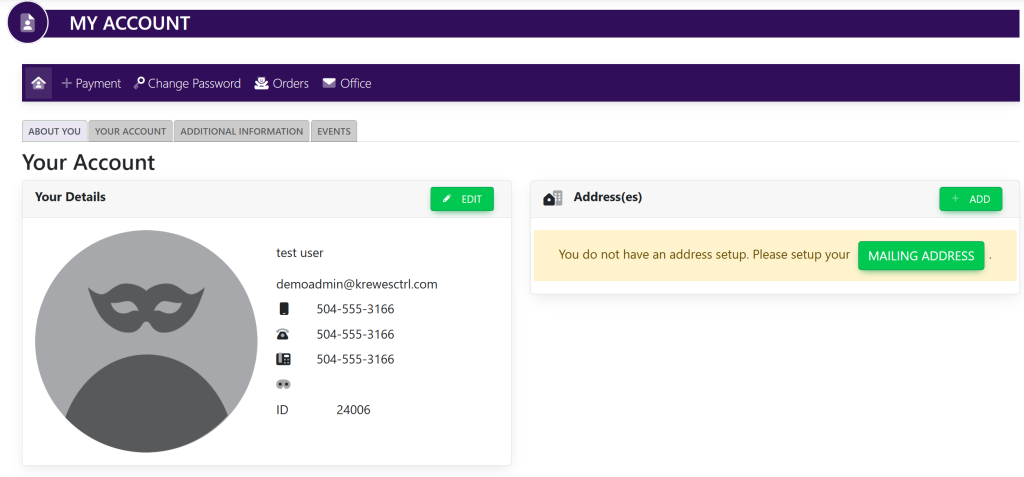Open the Payment menu item

[91, 83]
